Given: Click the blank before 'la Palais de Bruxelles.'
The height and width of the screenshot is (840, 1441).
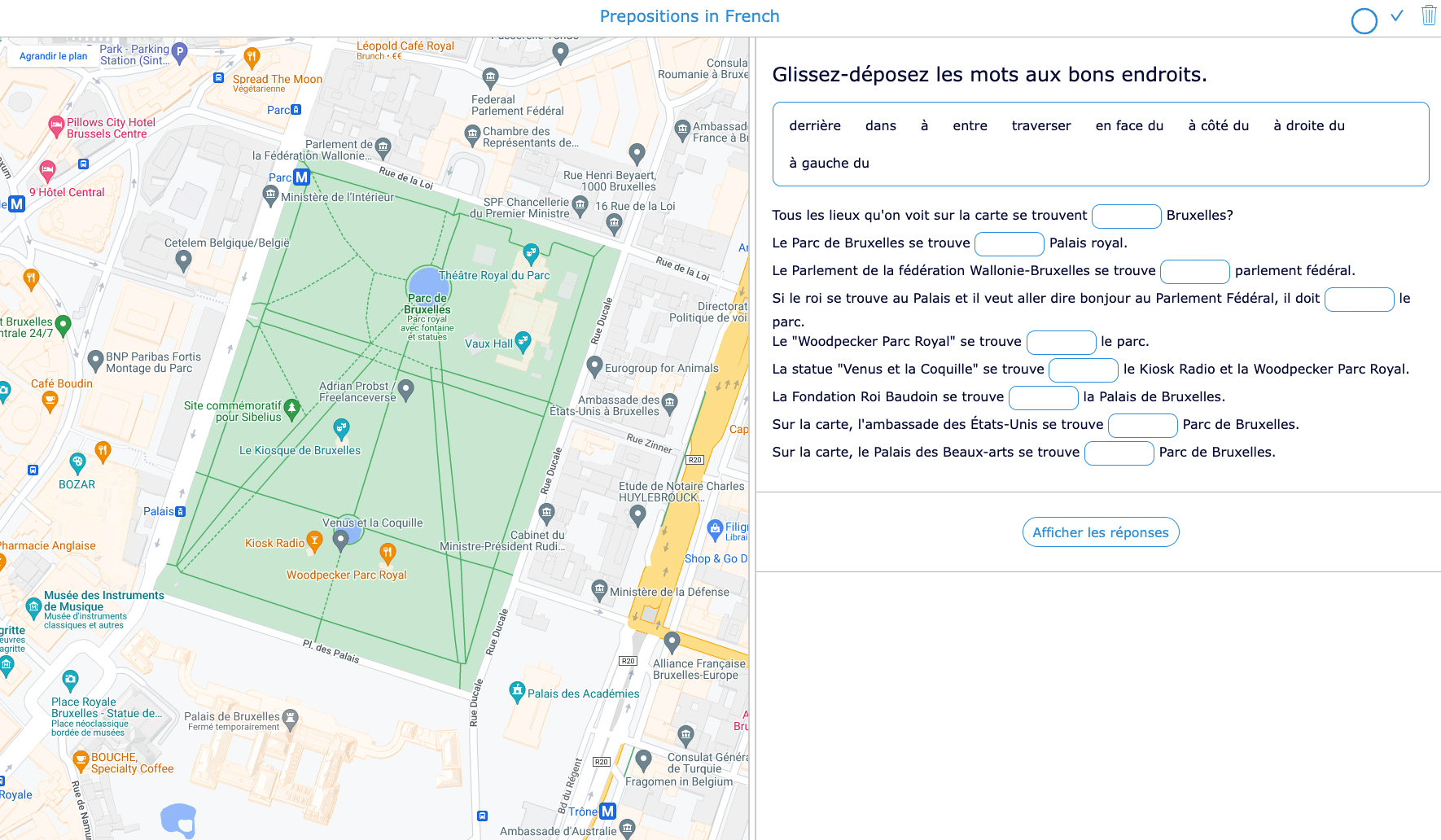Looking at the screenshot, I should (1044, 398).
